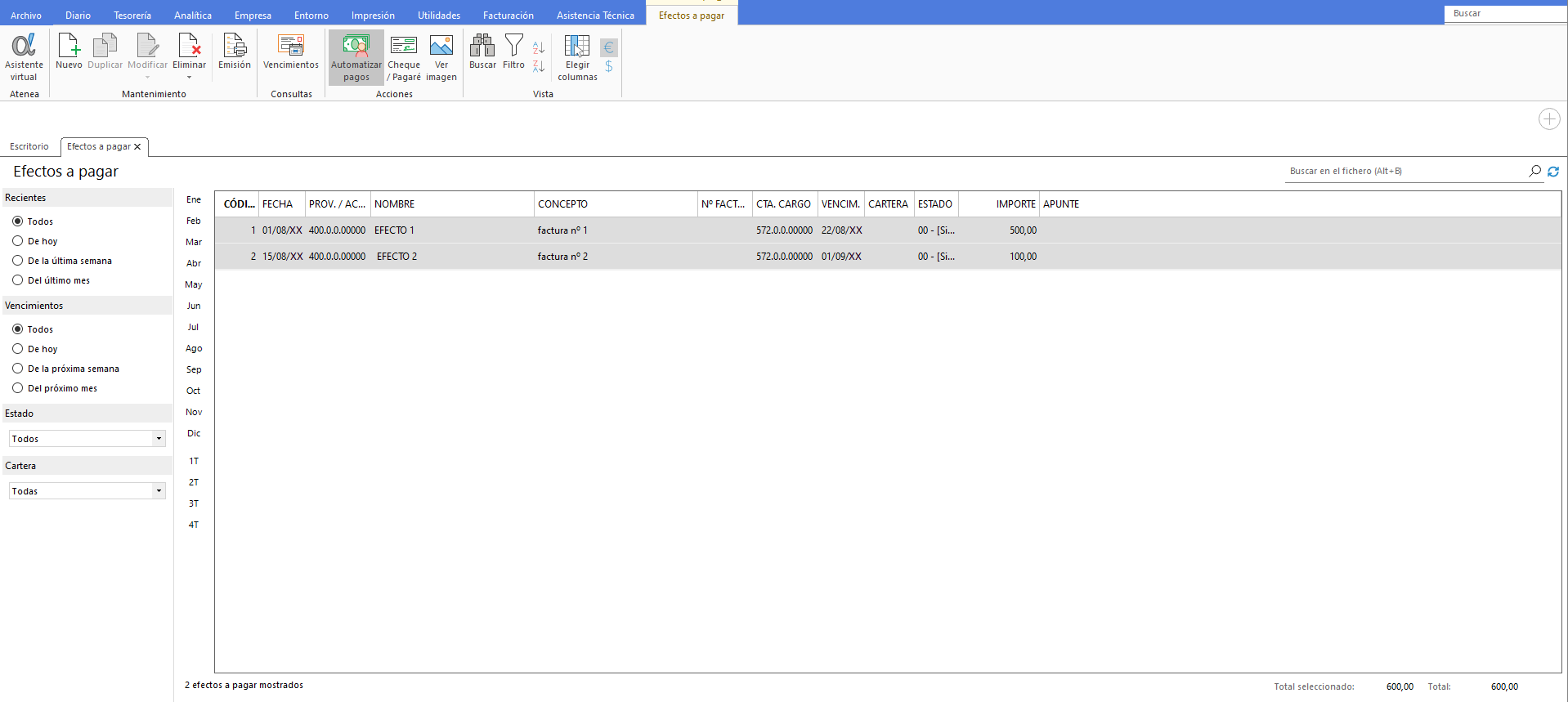Open the Estado dropdown set to Todos
Viewport: 1568px width, 702px height.
tap(87, 439)
